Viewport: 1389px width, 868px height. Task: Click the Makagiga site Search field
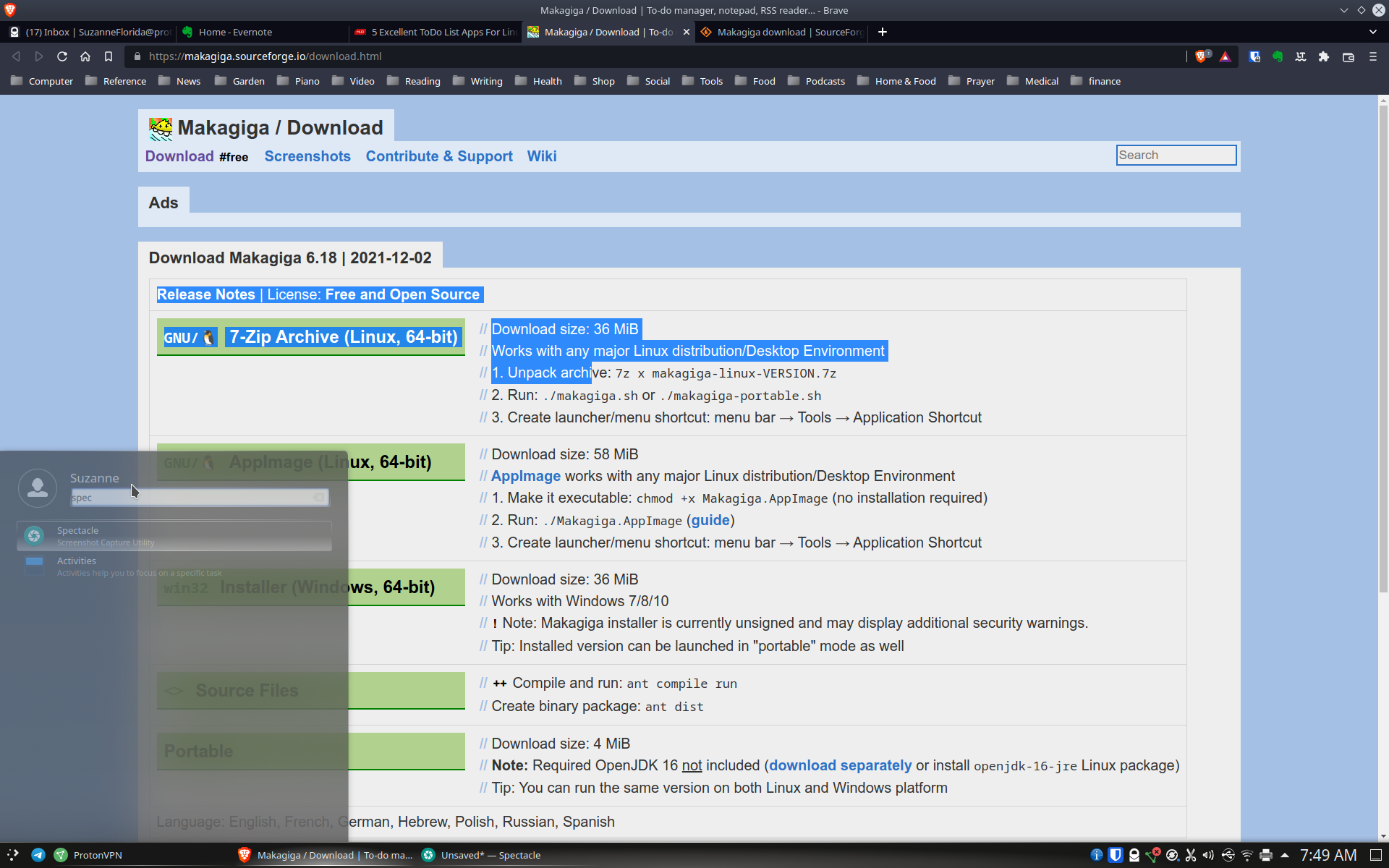pos(1176,155)
